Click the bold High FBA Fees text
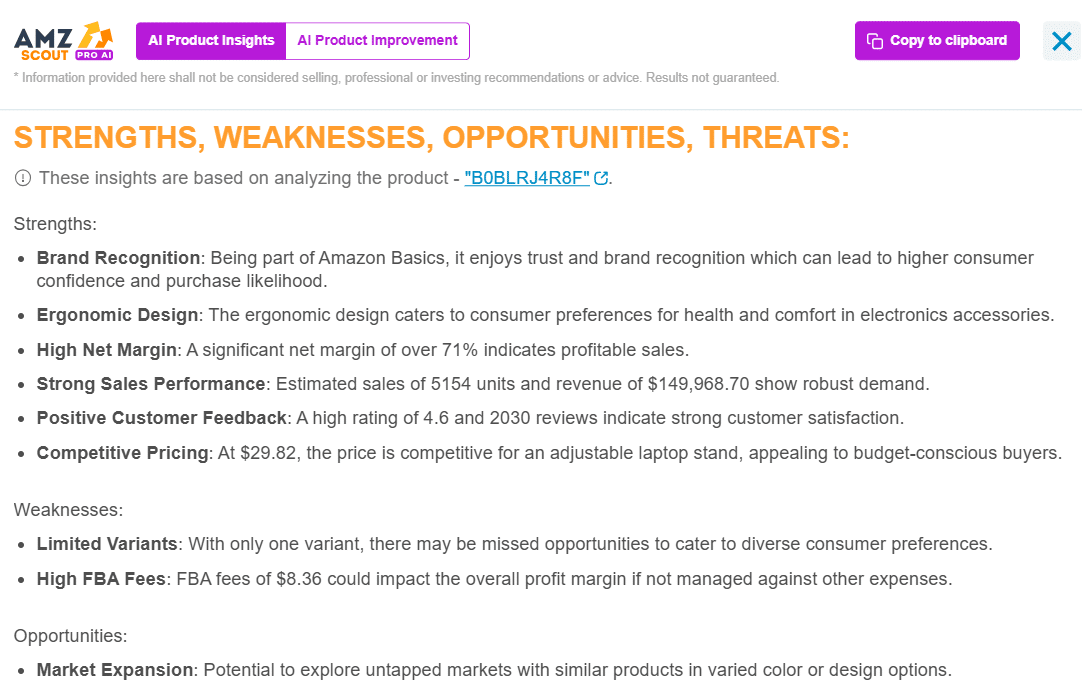Image resolution: width=1082 pixels, height=687 pixels. click(101, 579)
